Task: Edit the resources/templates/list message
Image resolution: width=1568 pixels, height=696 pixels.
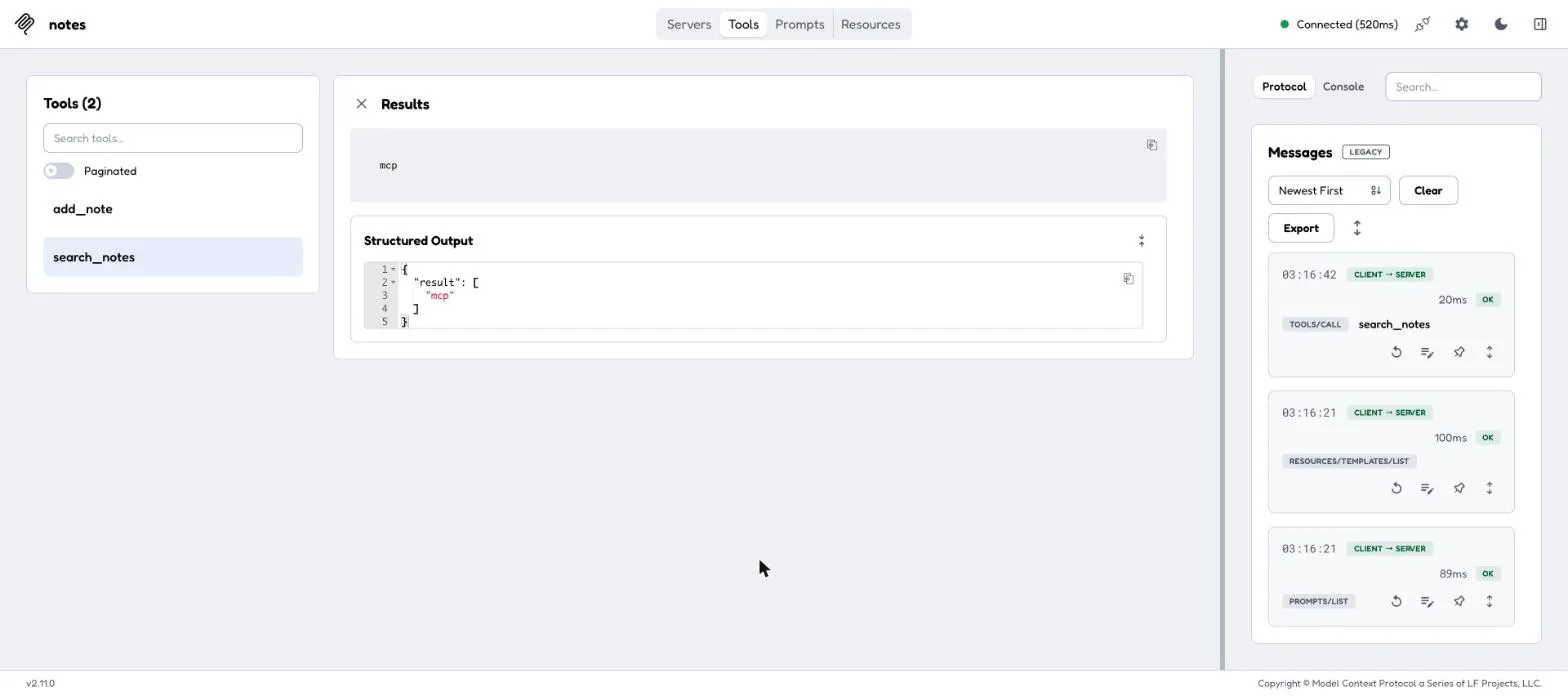Action: 1427,488
